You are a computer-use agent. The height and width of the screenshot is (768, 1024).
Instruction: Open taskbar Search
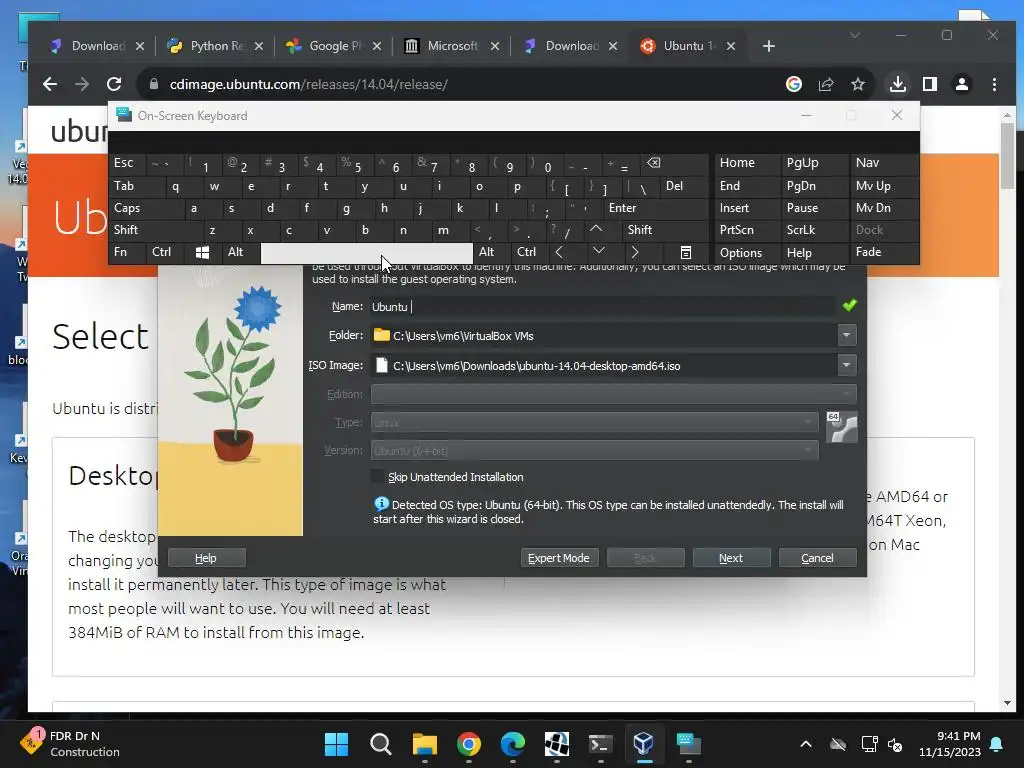[x=381, y=744]
